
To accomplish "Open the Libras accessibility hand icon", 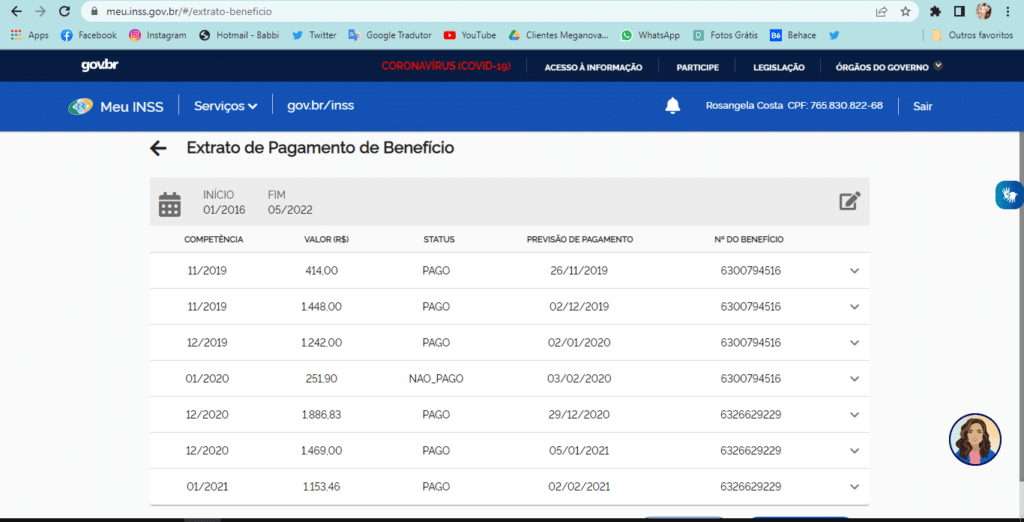I will (x=1008, y=195).
